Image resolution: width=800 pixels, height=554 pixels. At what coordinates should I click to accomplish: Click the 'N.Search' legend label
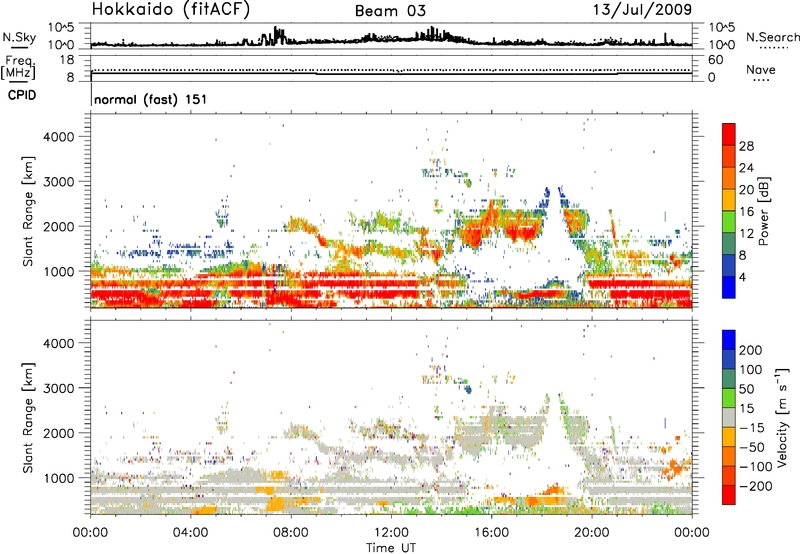[772, 37]
